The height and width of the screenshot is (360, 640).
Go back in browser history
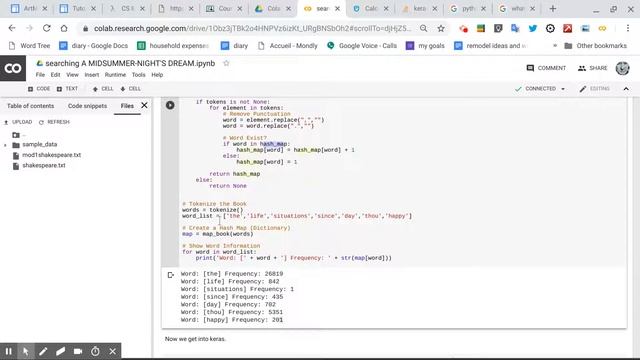point(12,28)
